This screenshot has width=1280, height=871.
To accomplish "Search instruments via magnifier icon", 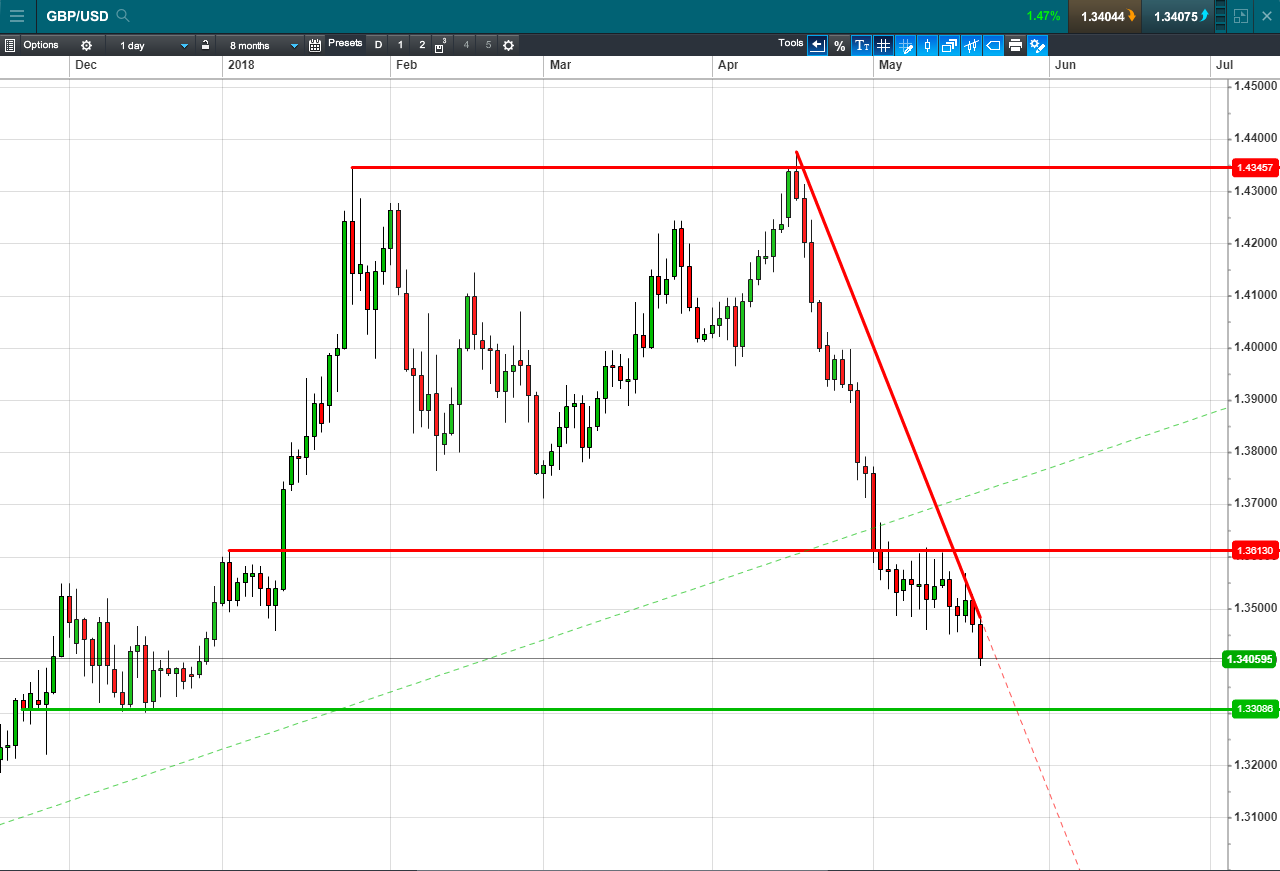I will point(123,16).
